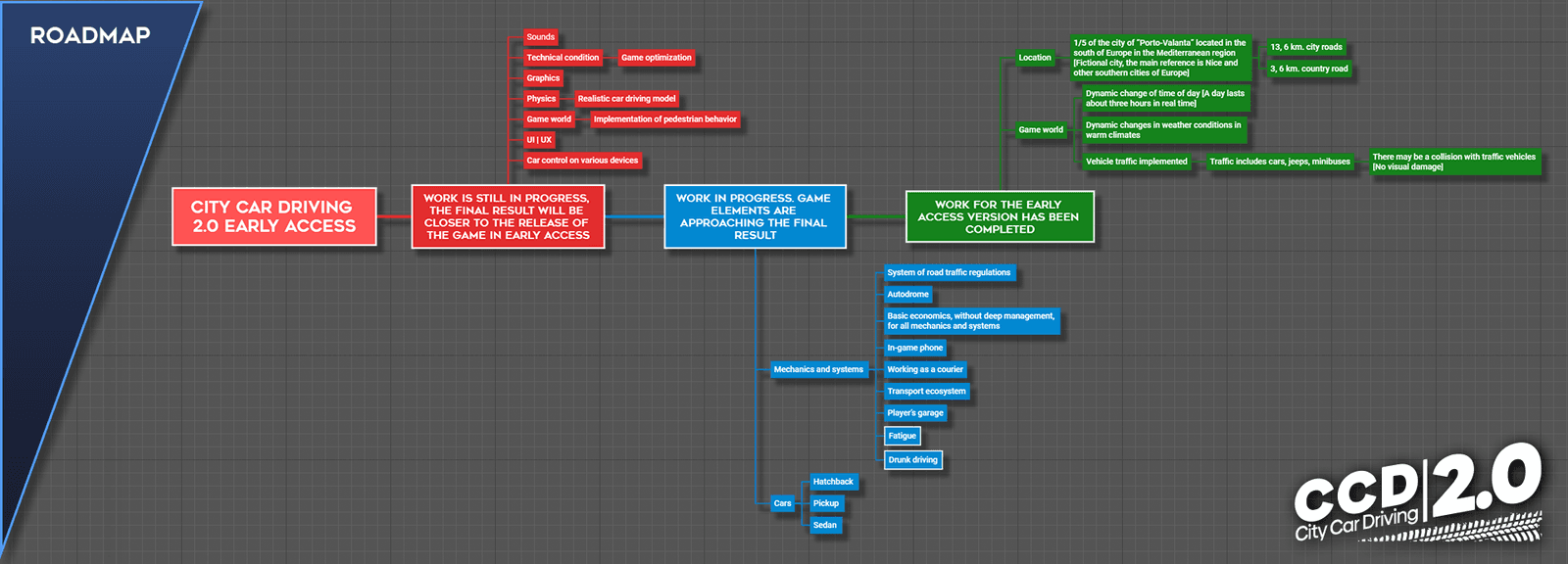Select the red "Graphics" node
The width and height of the screenshot is (1568, 564).
pos(543,78)
